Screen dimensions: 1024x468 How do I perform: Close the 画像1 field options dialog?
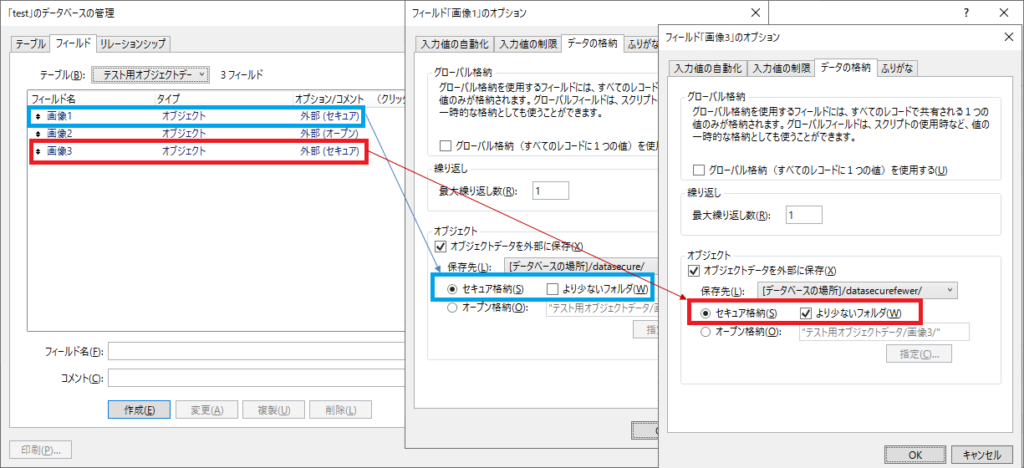pyautogui.click(x=755, y=12)
